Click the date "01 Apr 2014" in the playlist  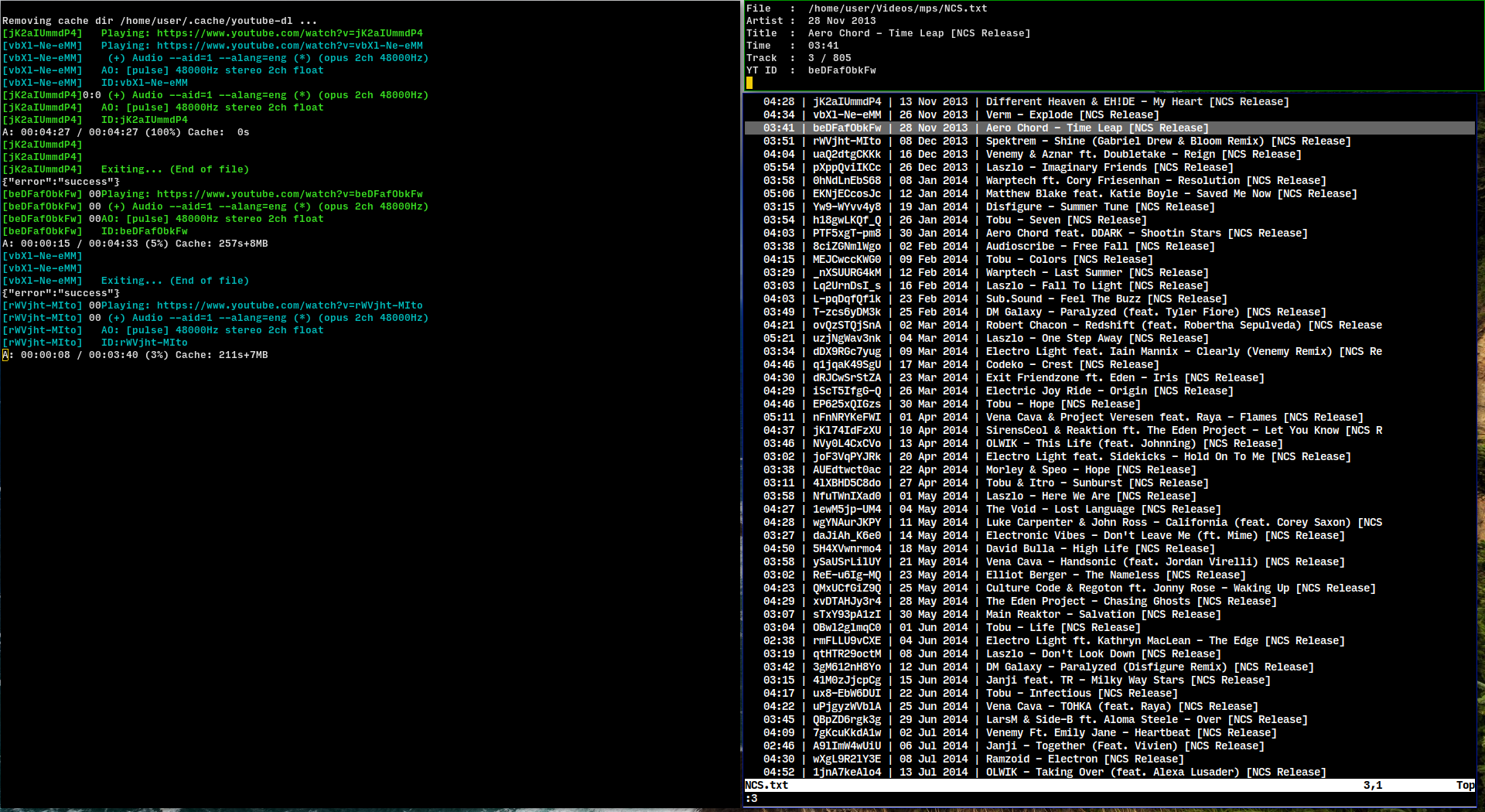(934, 418)
